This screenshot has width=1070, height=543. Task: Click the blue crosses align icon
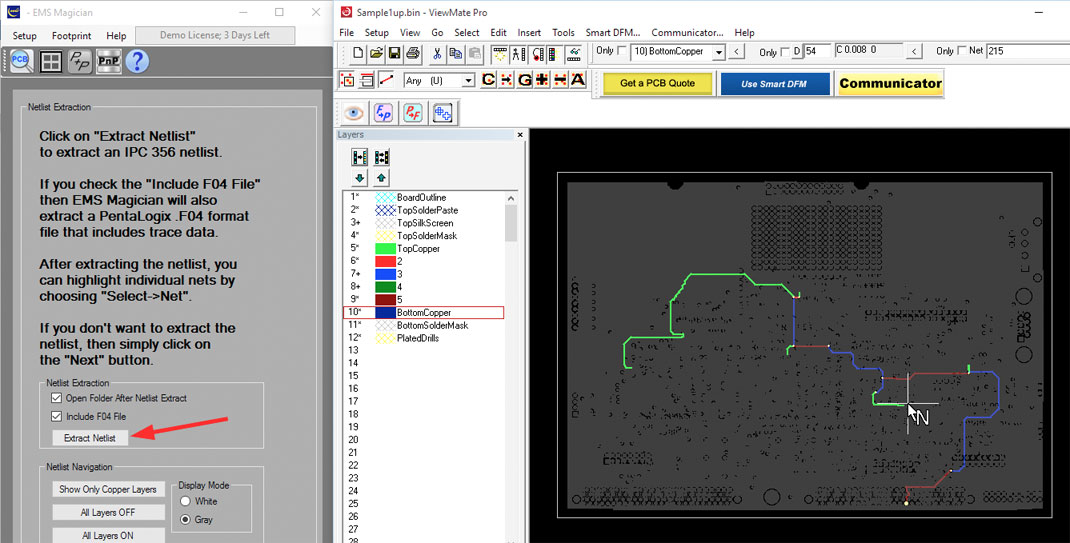tap(443, 113)
